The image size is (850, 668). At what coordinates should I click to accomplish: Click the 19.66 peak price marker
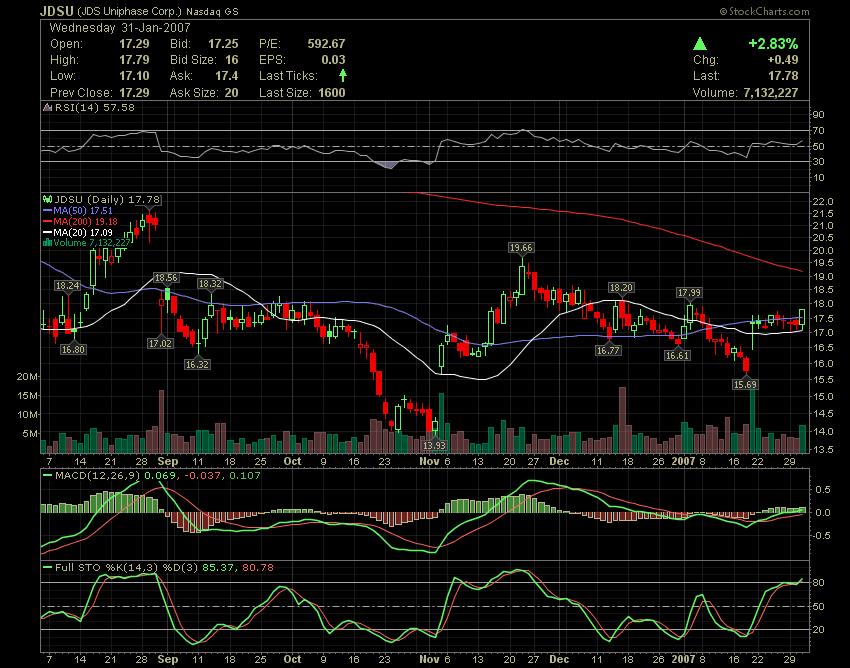[x=521, y=248]
